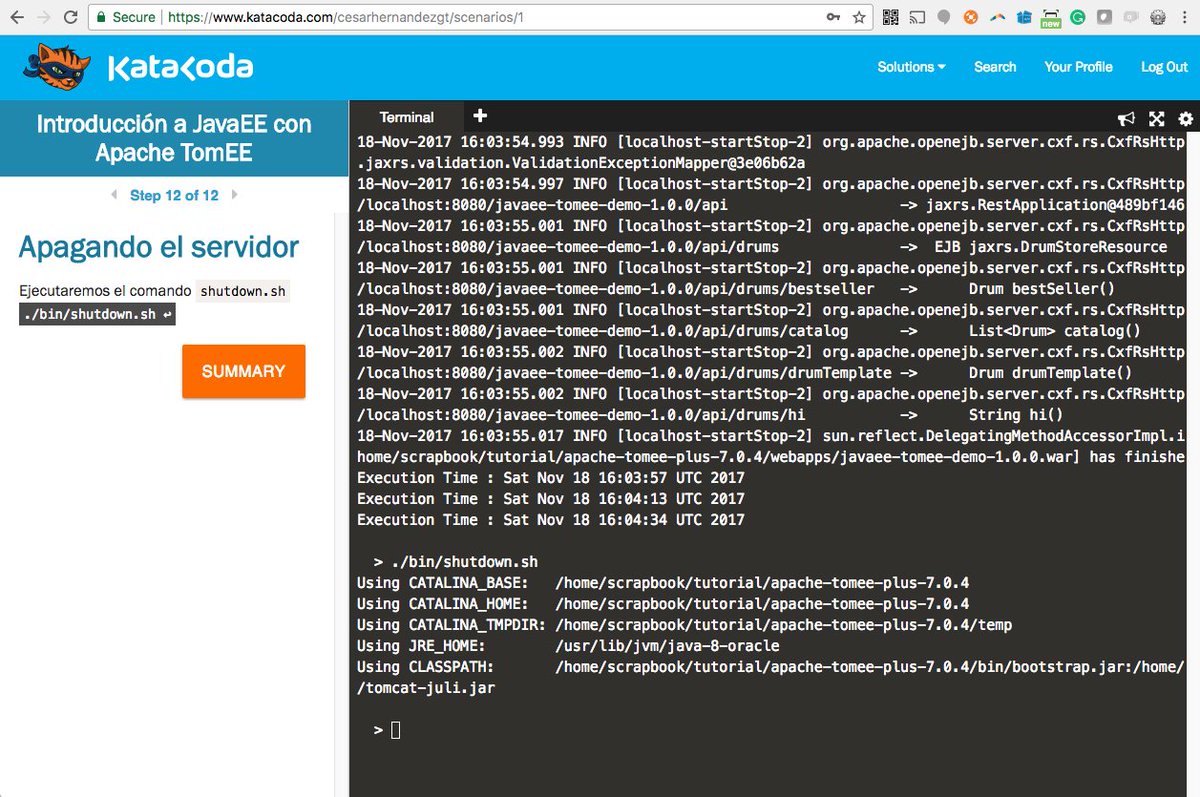Image resolution: width=1200 pixels, height=797 pixels.
Task: Click scenario title 'Introducción a JavaEE con Apache TomEE'
Action: (x=174, y=138)
